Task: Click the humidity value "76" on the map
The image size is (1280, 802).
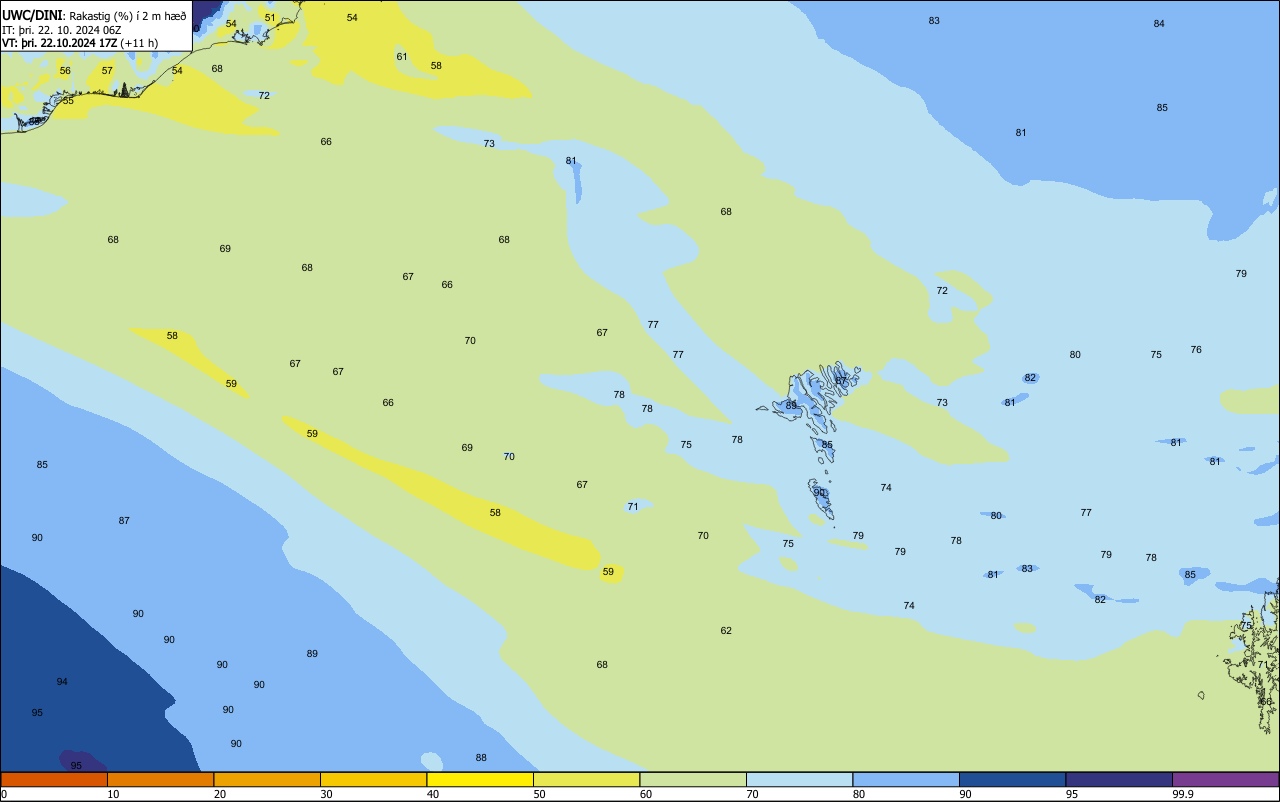Action: click(x=1196, y=350)
